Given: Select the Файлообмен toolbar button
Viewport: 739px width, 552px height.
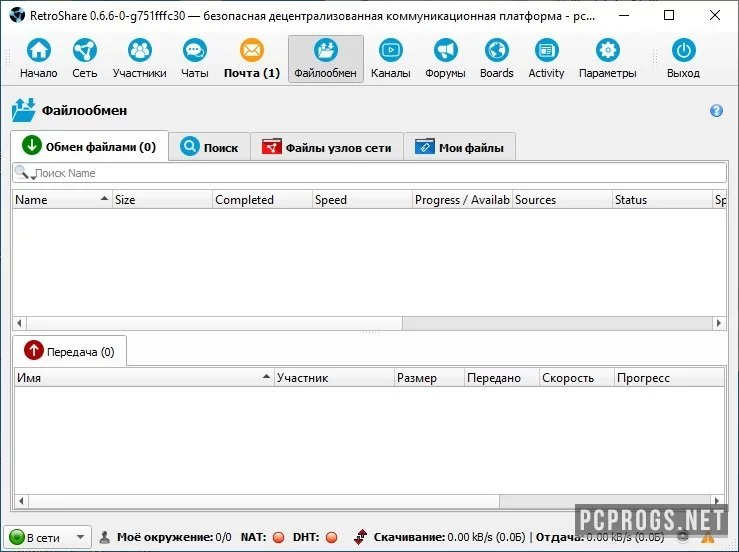Looking at the screenshot, I should click(x=326, y=59).
